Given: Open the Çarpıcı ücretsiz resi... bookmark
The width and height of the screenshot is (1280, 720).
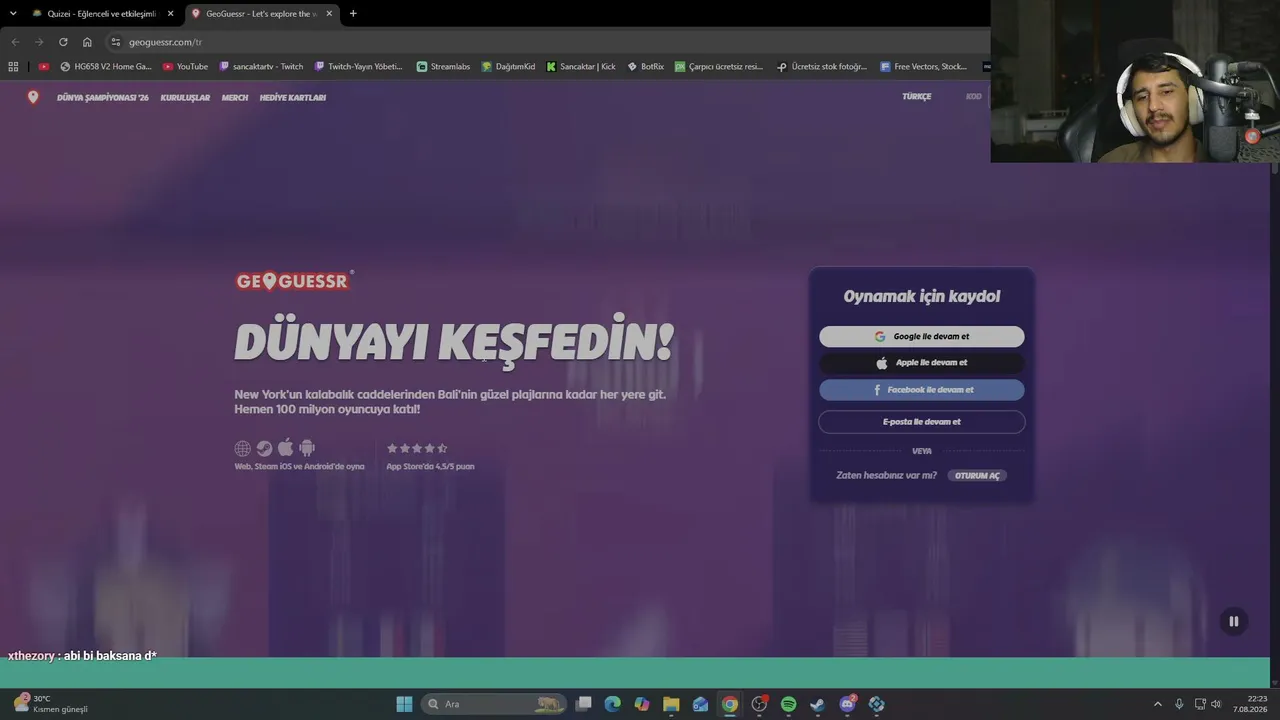Looking at the screenshot, I should point(719,67).
